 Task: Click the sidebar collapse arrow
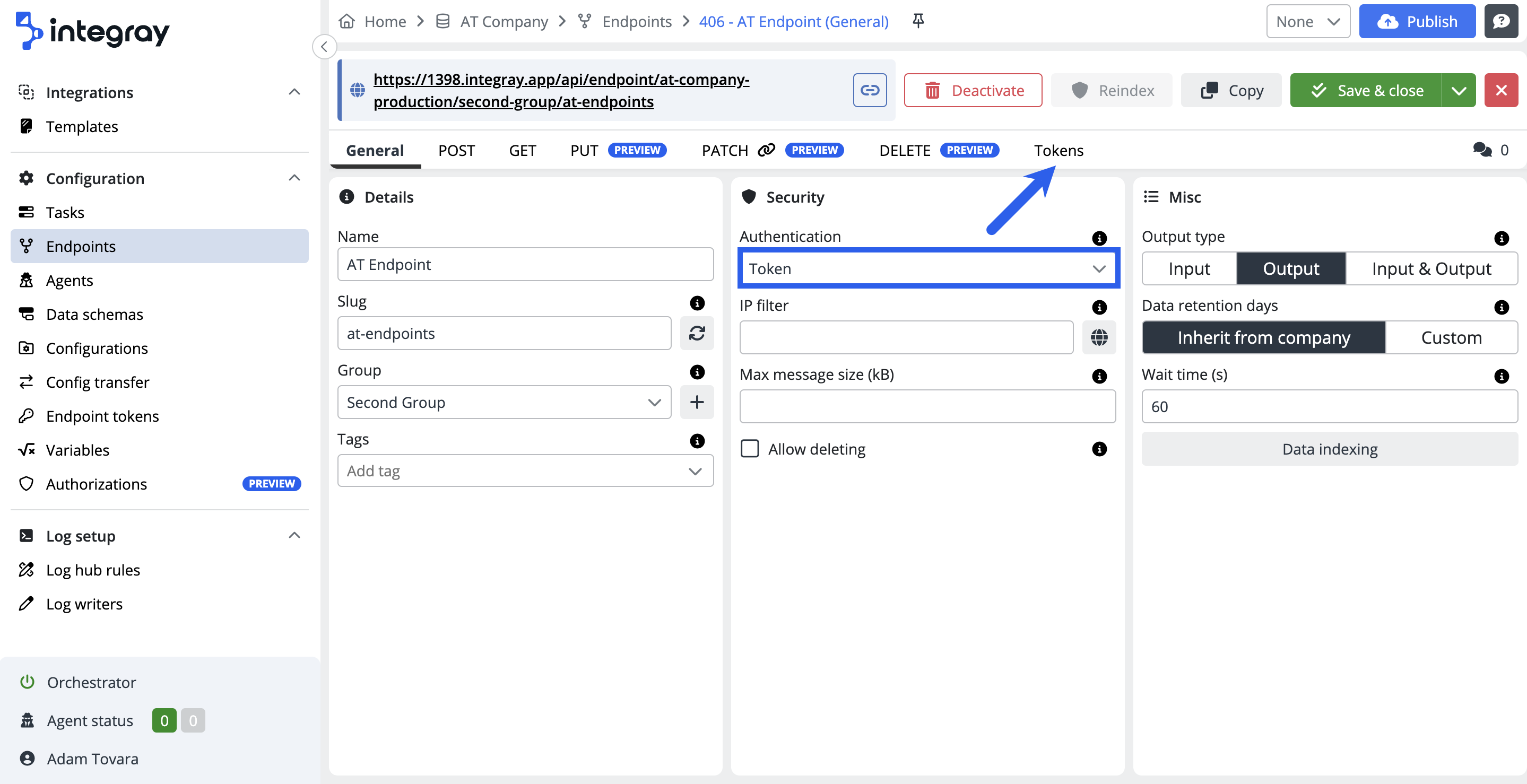pos(324,47)
